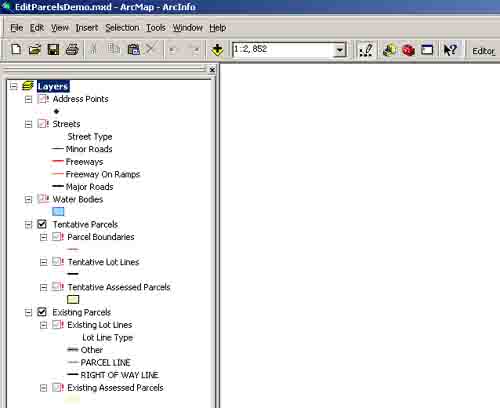Image resolution: width=500 pixels, height=408 pixels.
Task: Click the ArcMap title bar icon
Action: coord(7,6)
